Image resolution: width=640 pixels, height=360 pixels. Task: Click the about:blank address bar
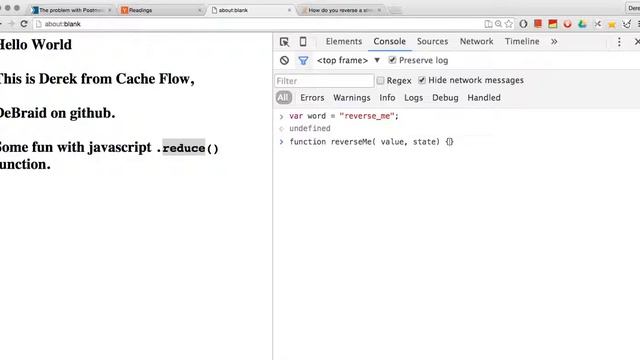pos(257,24)
